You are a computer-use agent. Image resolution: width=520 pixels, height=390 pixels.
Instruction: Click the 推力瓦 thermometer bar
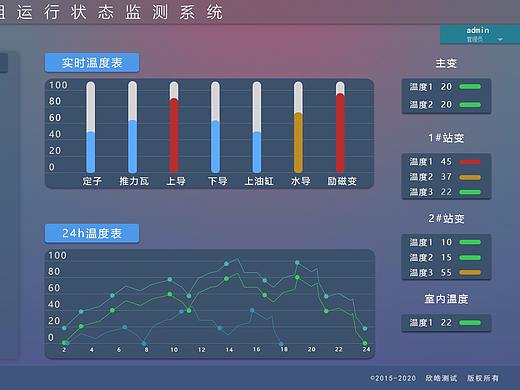point(132,127)
